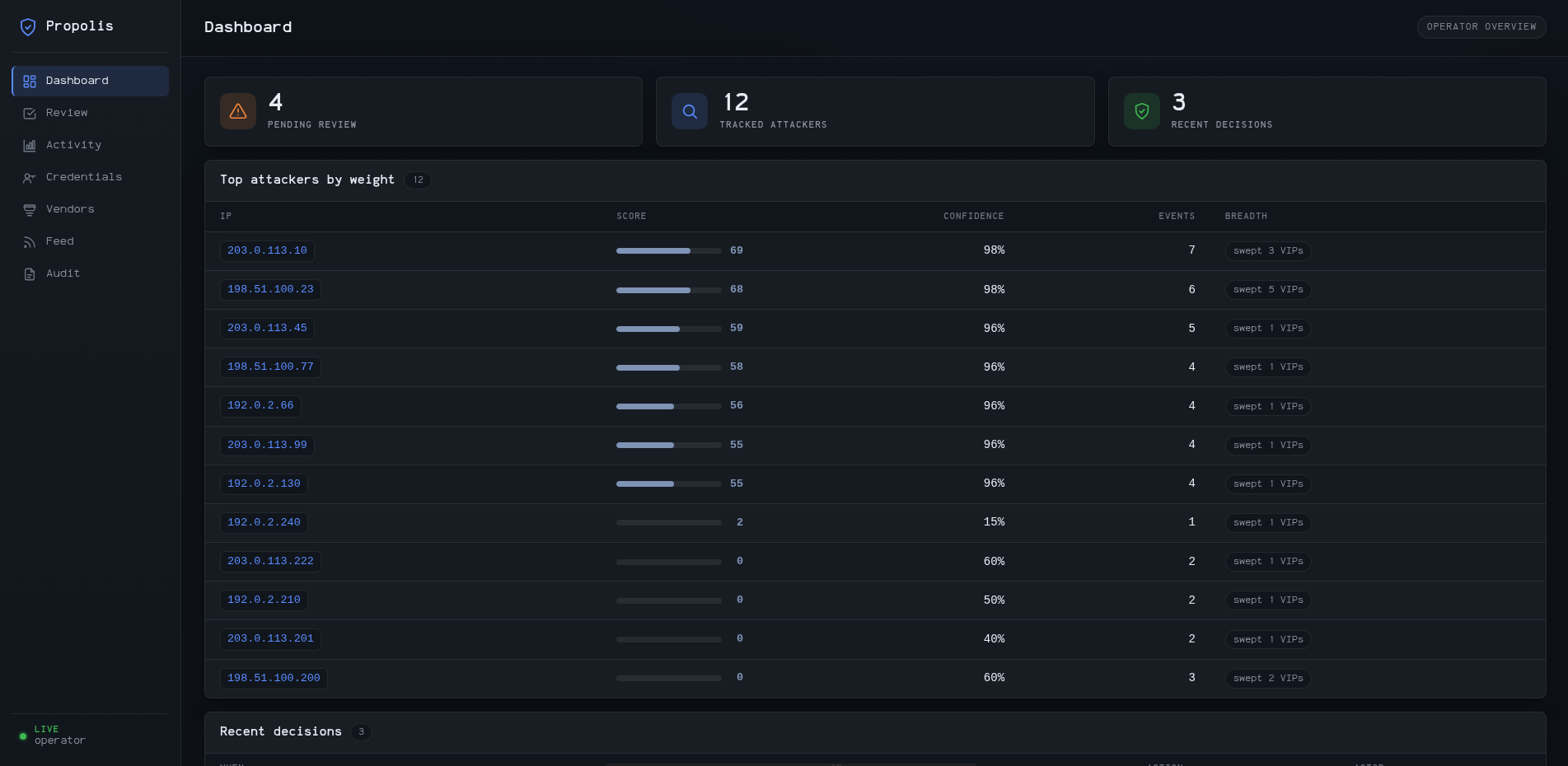Click the Dashboard grid icon in sidebar
1568x766 pixels.
[x=30, y=82]
